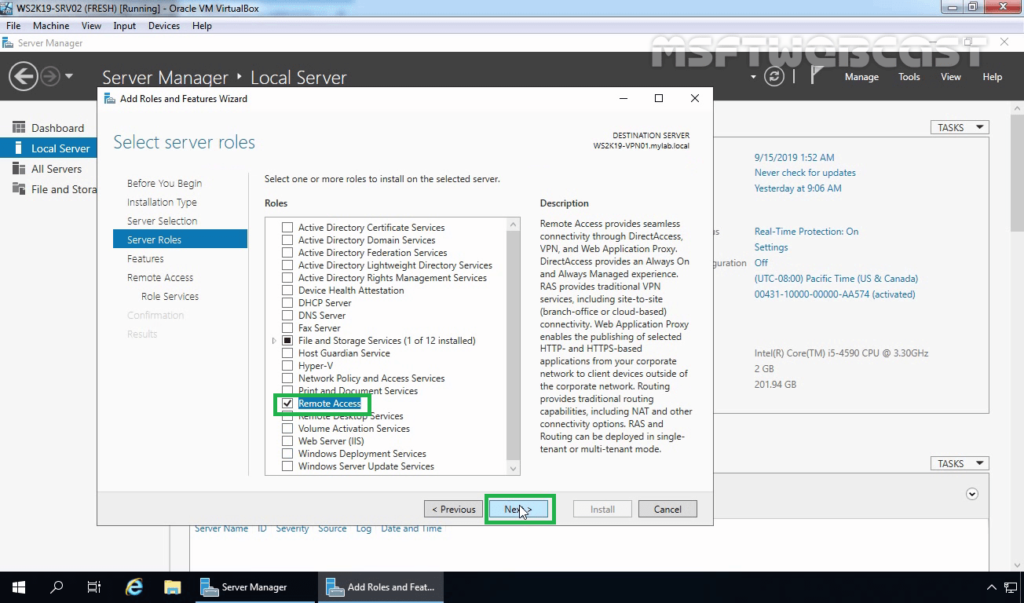1024x603 pixels.
Task: Open VirtualBox Input menu
Action: click(124, 25)
